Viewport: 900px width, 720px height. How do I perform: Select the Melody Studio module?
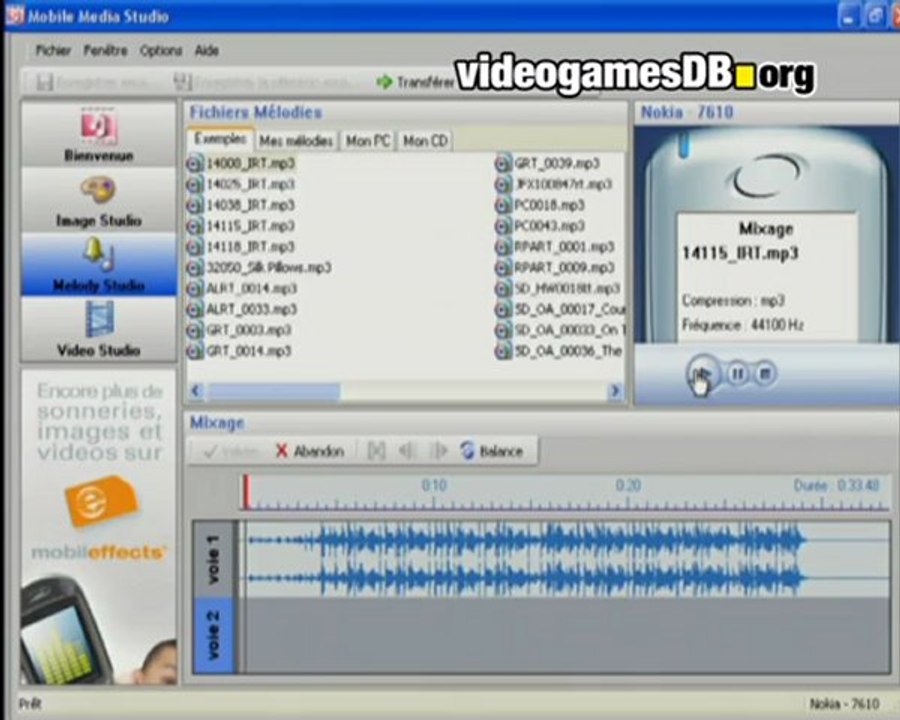tap(99, 265)
